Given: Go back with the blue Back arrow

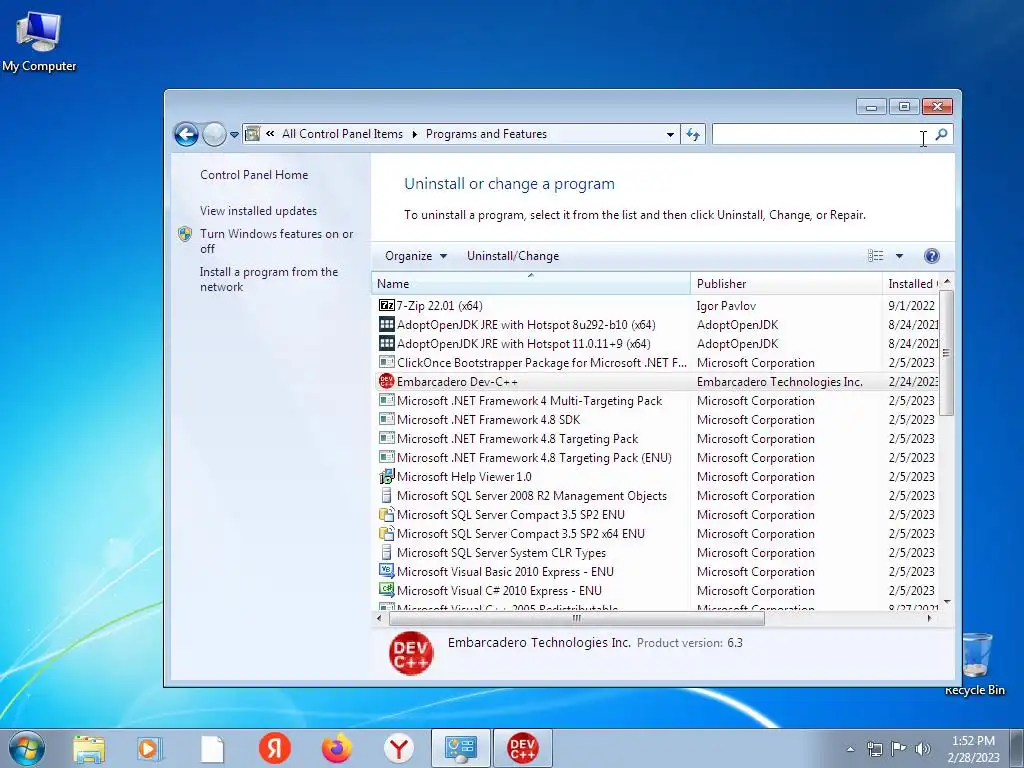Looking at the screenshot, I should (186, 135).
